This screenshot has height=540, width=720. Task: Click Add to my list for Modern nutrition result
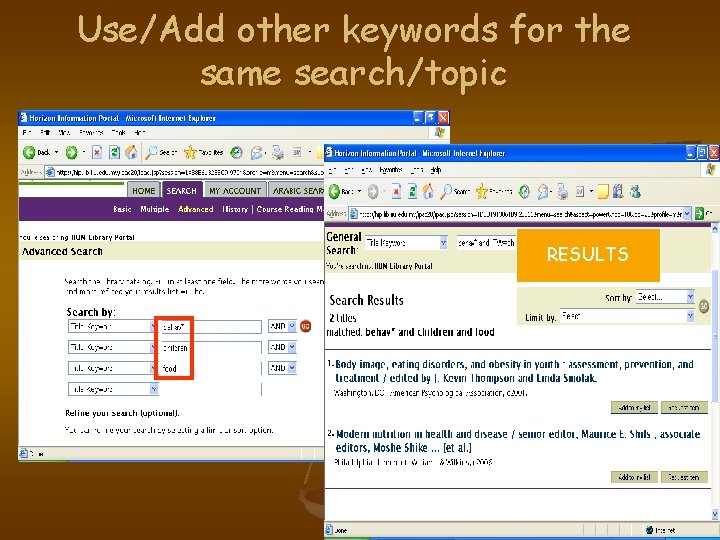coord(634,477)
